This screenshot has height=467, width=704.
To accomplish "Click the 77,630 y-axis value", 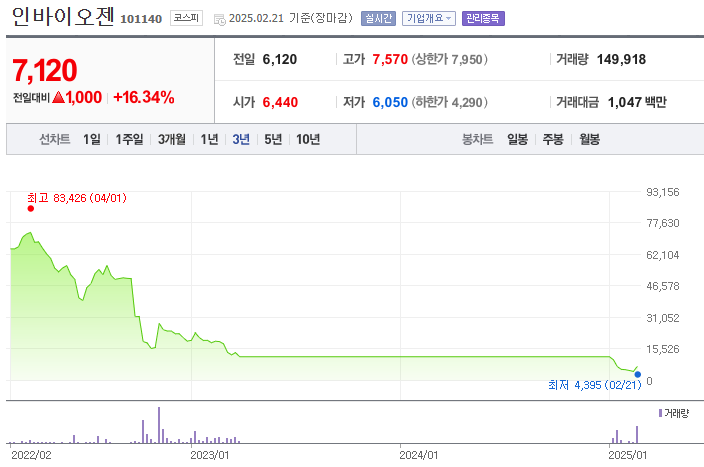I will (663, 223).
